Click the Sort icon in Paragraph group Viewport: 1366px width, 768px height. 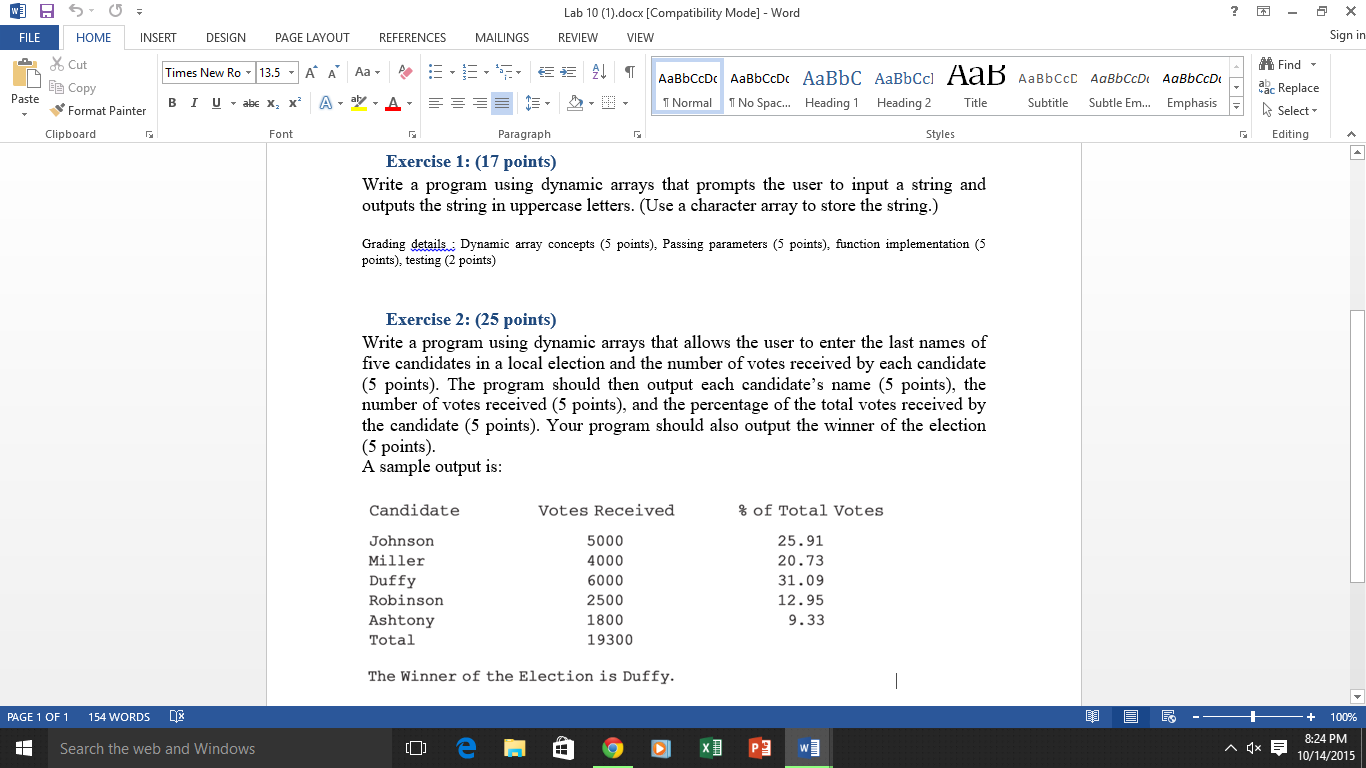601,71
